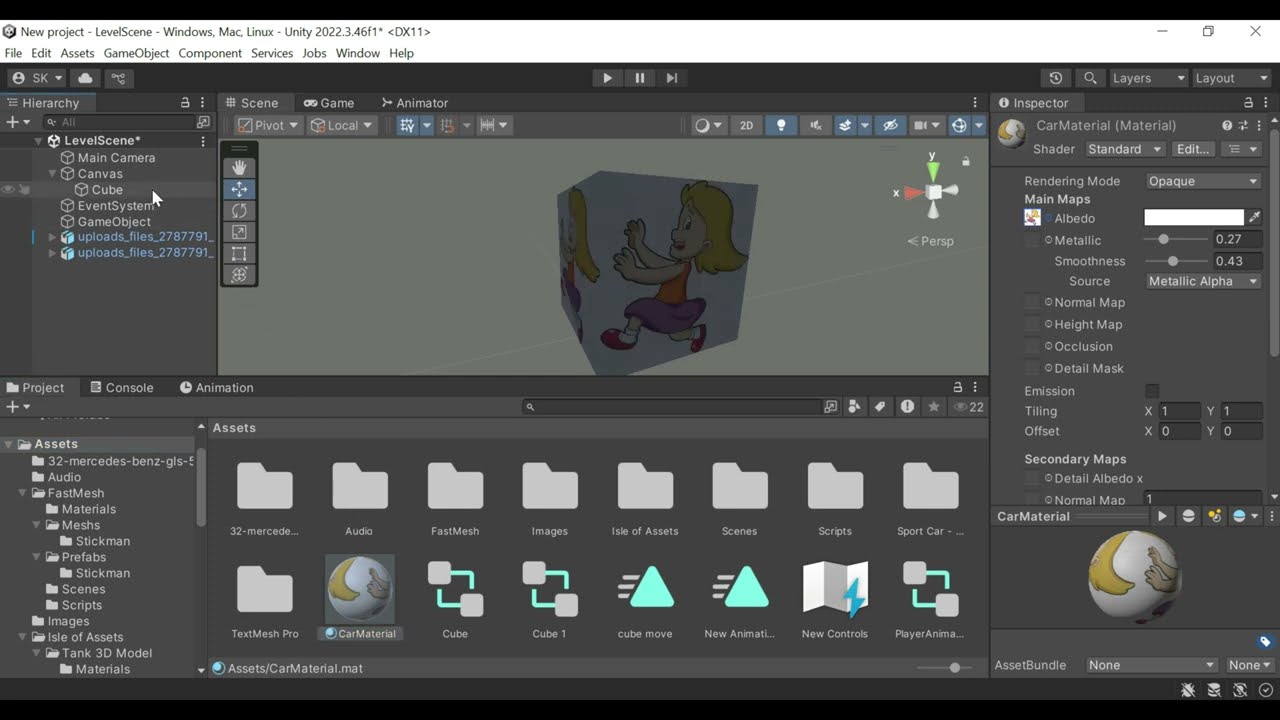The height and width of the screenshot is (720, 1280).
Task: Toggle scene visibility hidden-objects button
Action: coord(889,125)
